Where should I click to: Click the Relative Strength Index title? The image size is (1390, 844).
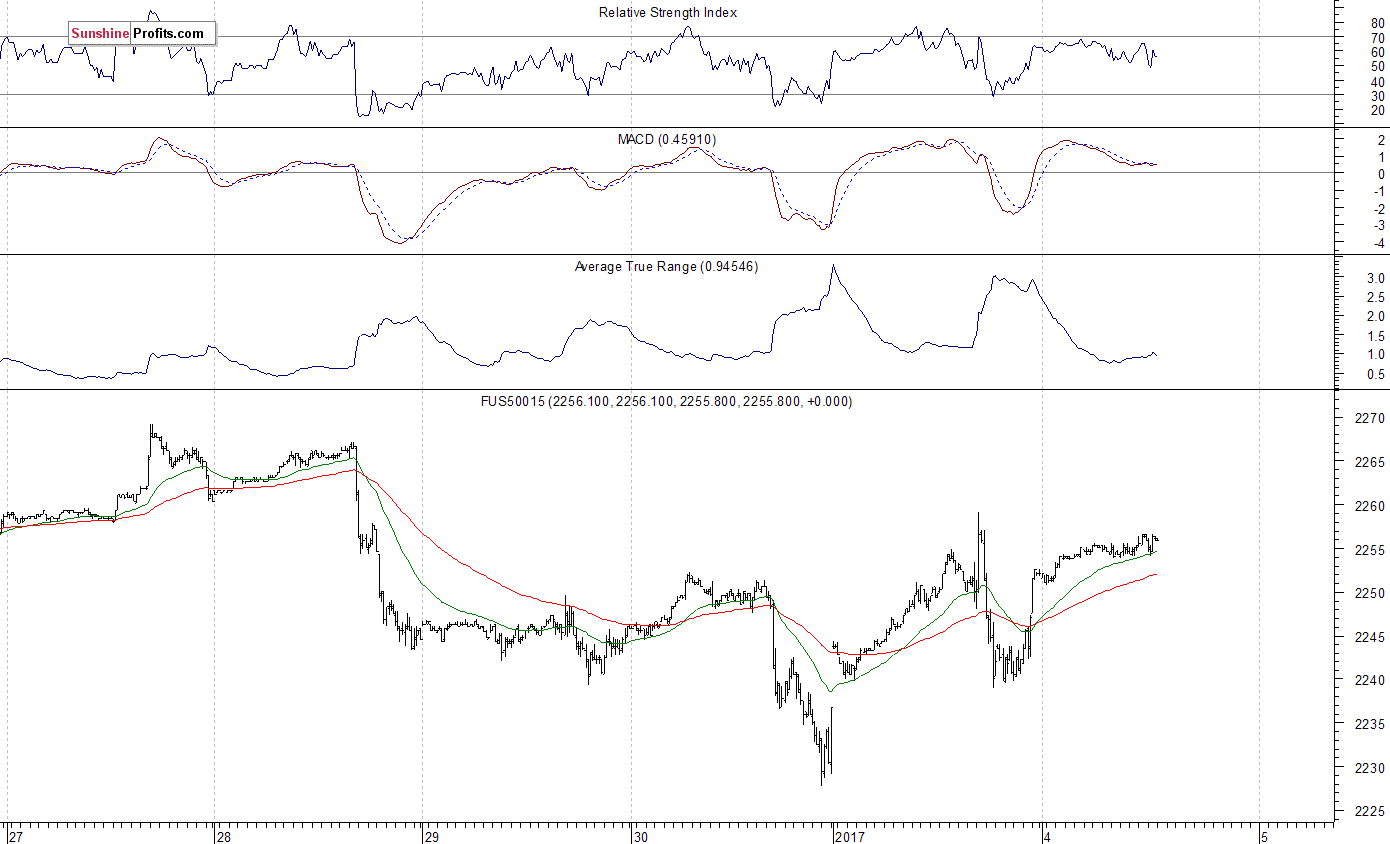(x=668, y=13)
